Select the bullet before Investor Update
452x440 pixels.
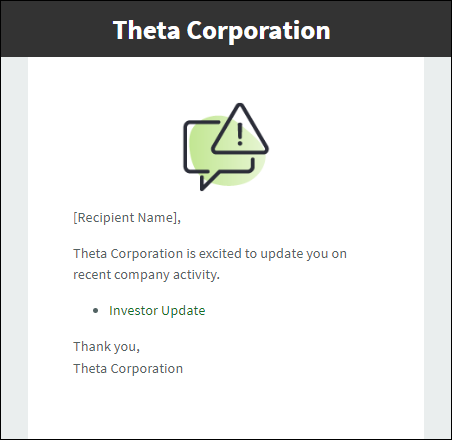point(96,311)
